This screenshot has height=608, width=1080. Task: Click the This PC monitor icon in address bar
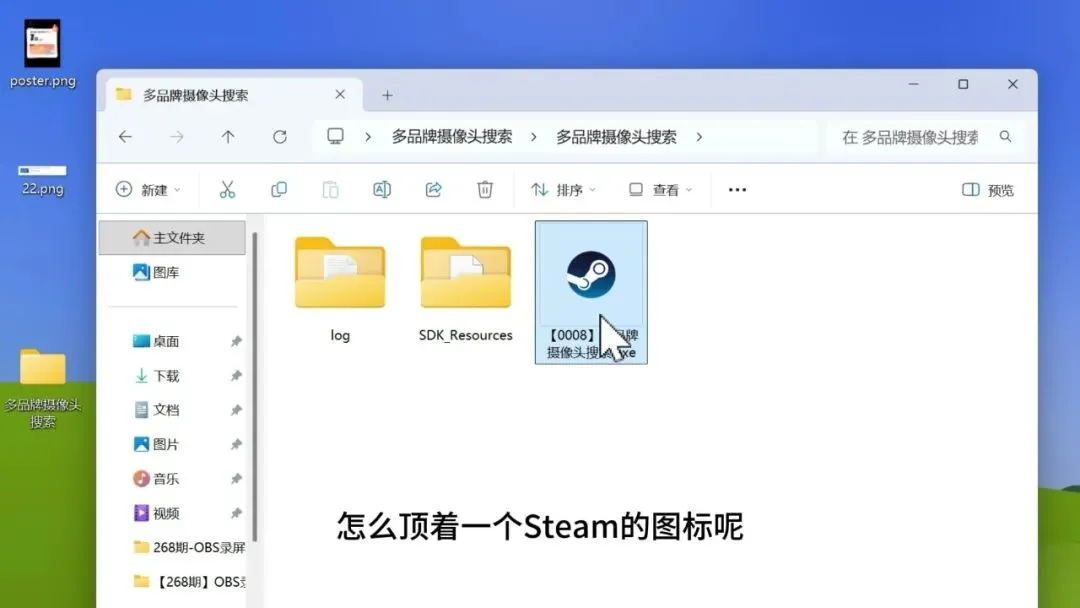(335, 136)
